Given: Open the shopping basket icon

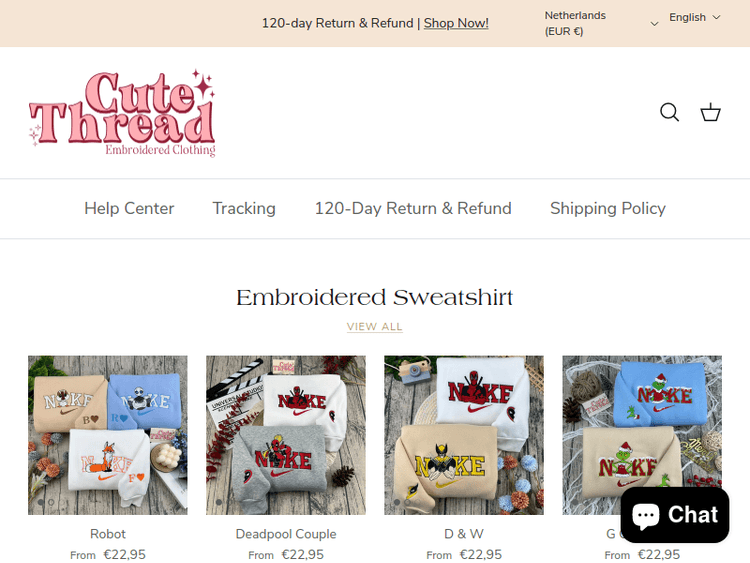Looking at the screenshot, I should [710, 112].
